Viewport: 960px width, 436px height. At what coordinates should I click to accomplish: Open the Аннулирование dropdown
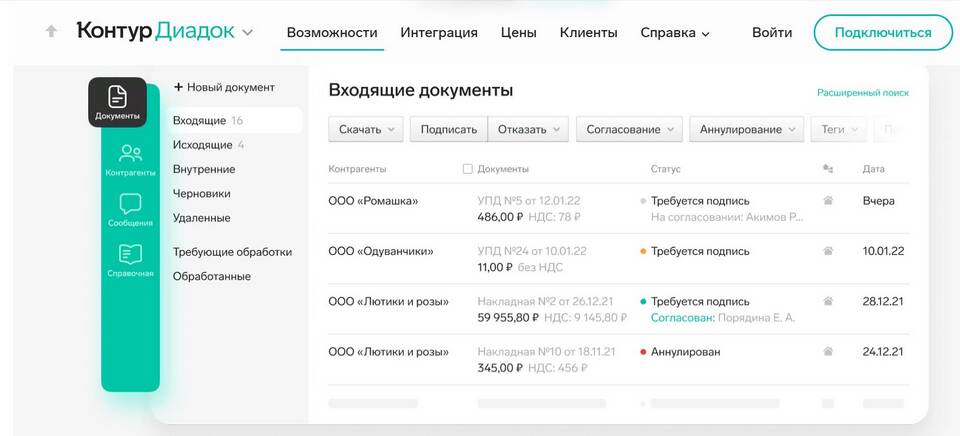click(746, 129)
